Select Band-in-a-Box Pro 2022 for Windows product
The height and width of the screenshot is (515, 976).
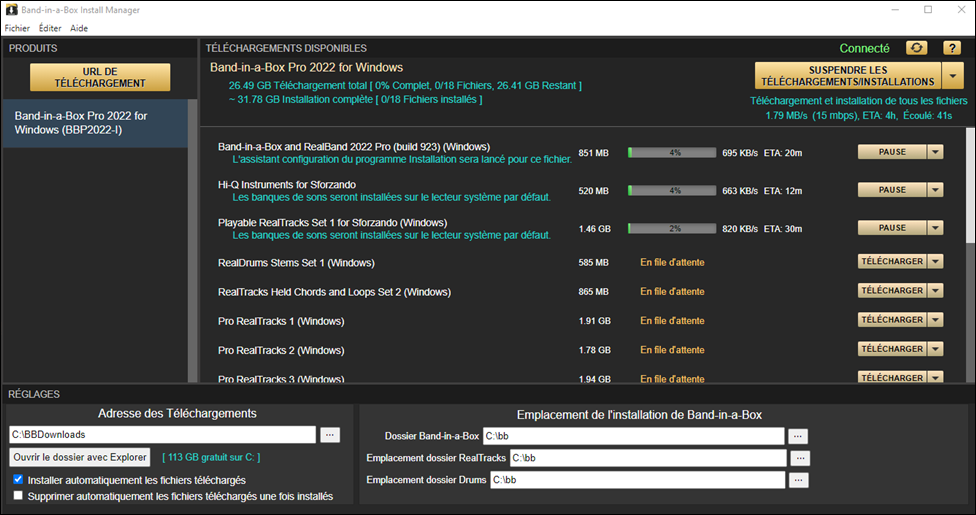[95, 123]
